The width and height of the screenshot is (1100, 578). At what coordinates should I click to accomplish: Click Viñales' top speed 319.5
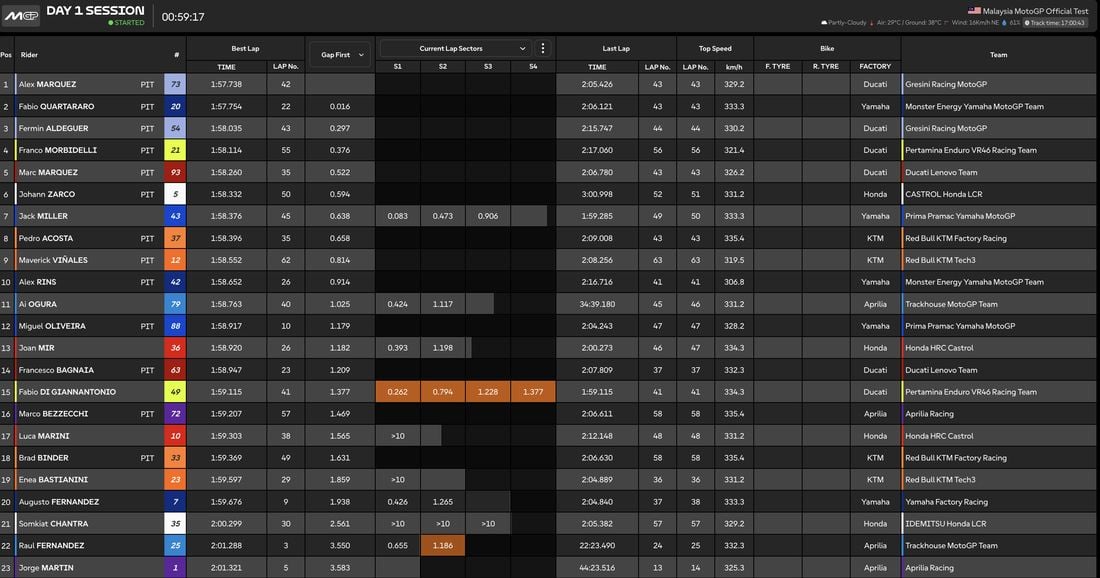734,260
